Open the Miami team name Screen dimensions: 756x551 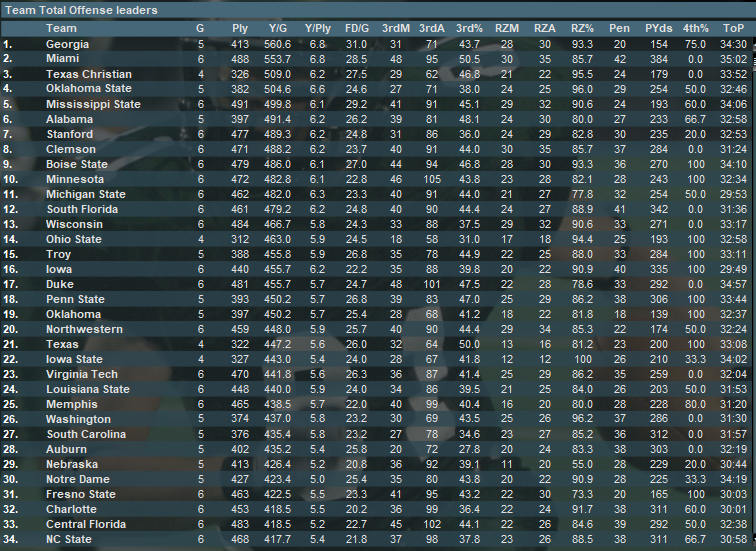[63, 58]
